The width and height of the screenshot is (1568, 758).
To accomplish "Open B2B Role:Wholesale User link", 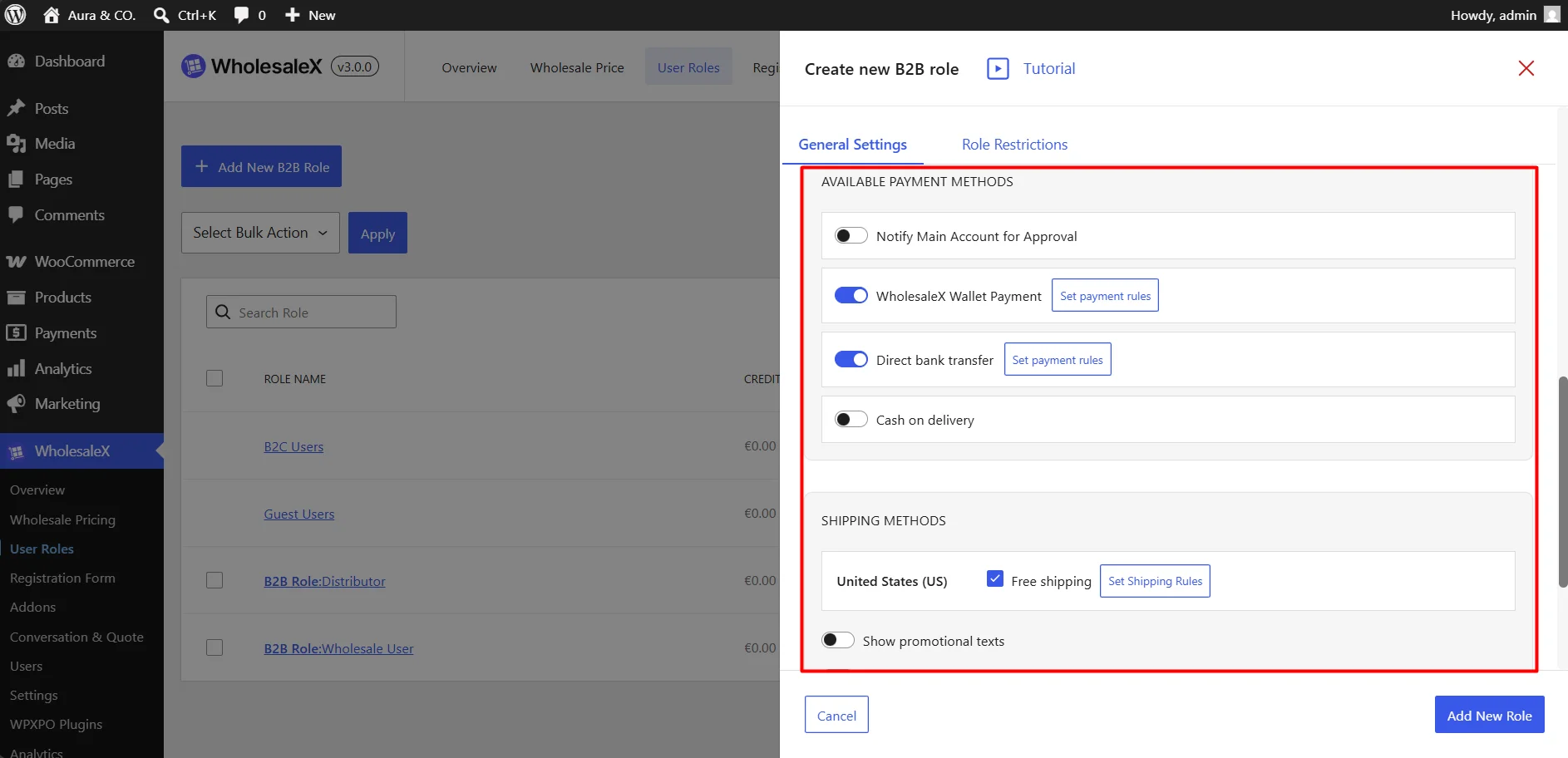I will (338, 648).
